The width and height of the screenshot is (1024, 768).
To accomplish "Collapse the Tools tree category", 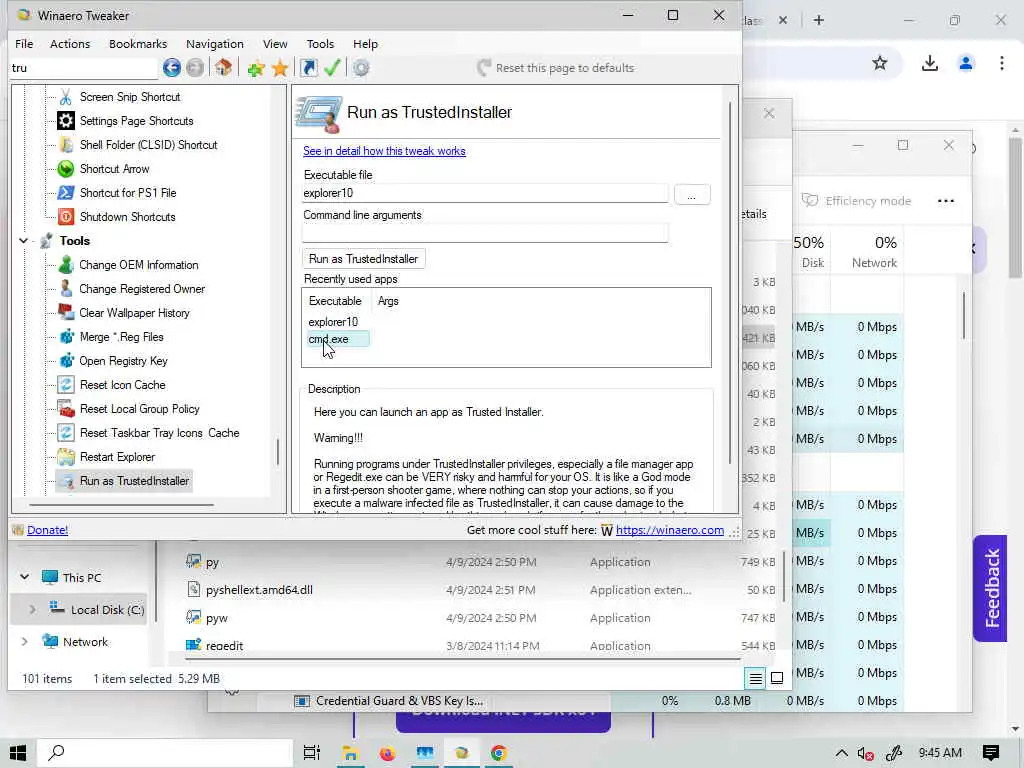I will pos(24,241).
